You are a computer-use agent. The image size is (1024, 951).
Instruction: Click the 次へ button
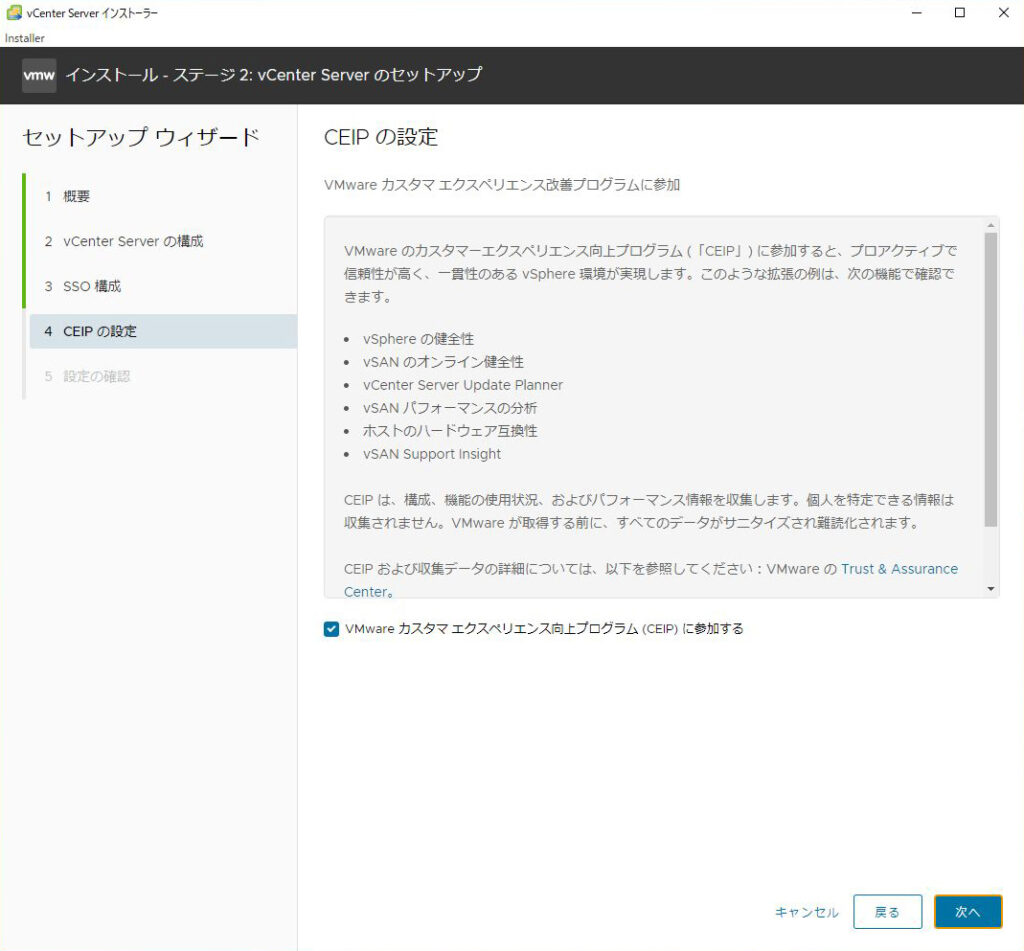[x=968, y=912]
